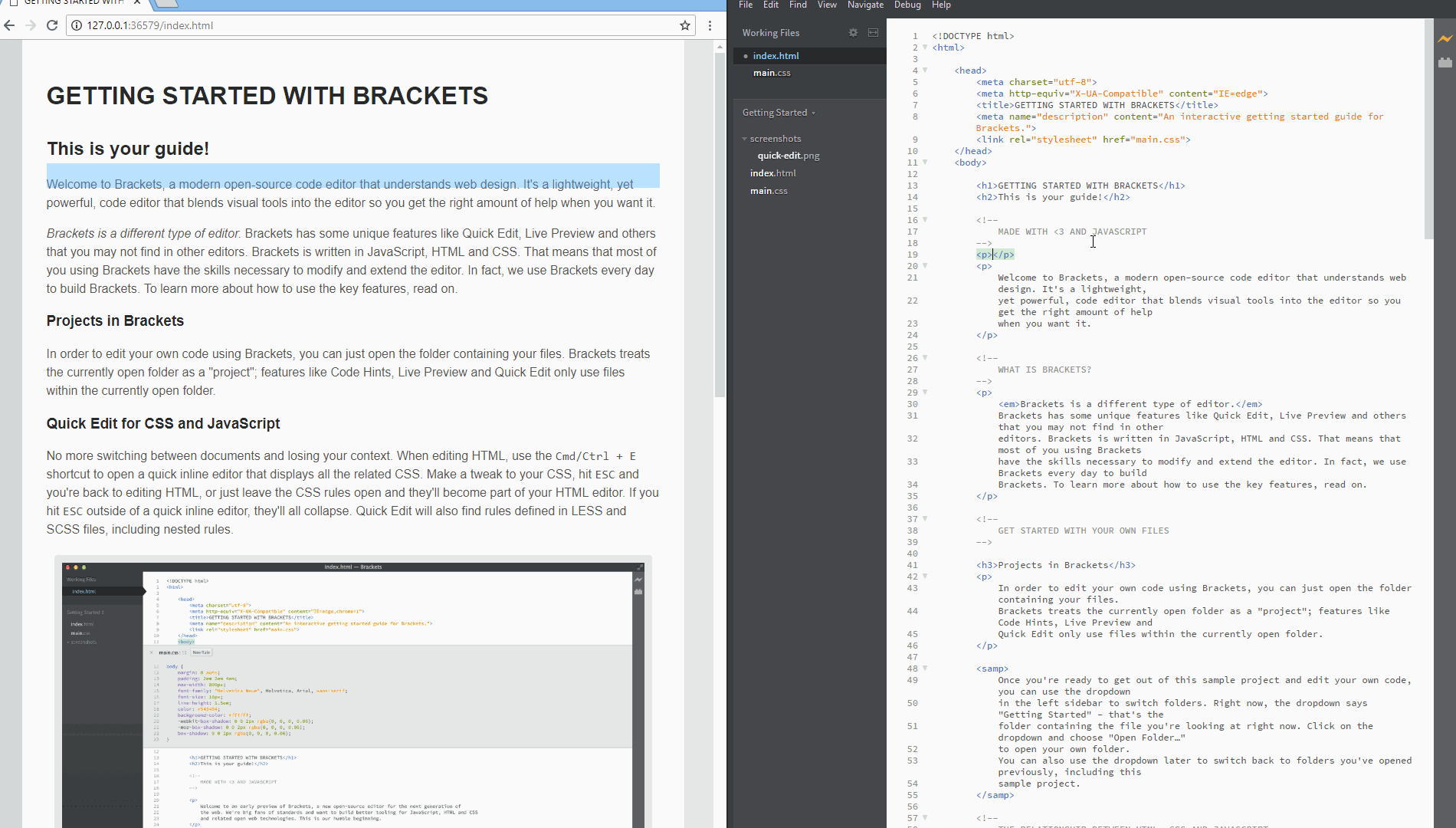This screenshot has width=1456, height=828.
Task: Click the browser page vertical scrollbar
Action: [x=720, y=224]
